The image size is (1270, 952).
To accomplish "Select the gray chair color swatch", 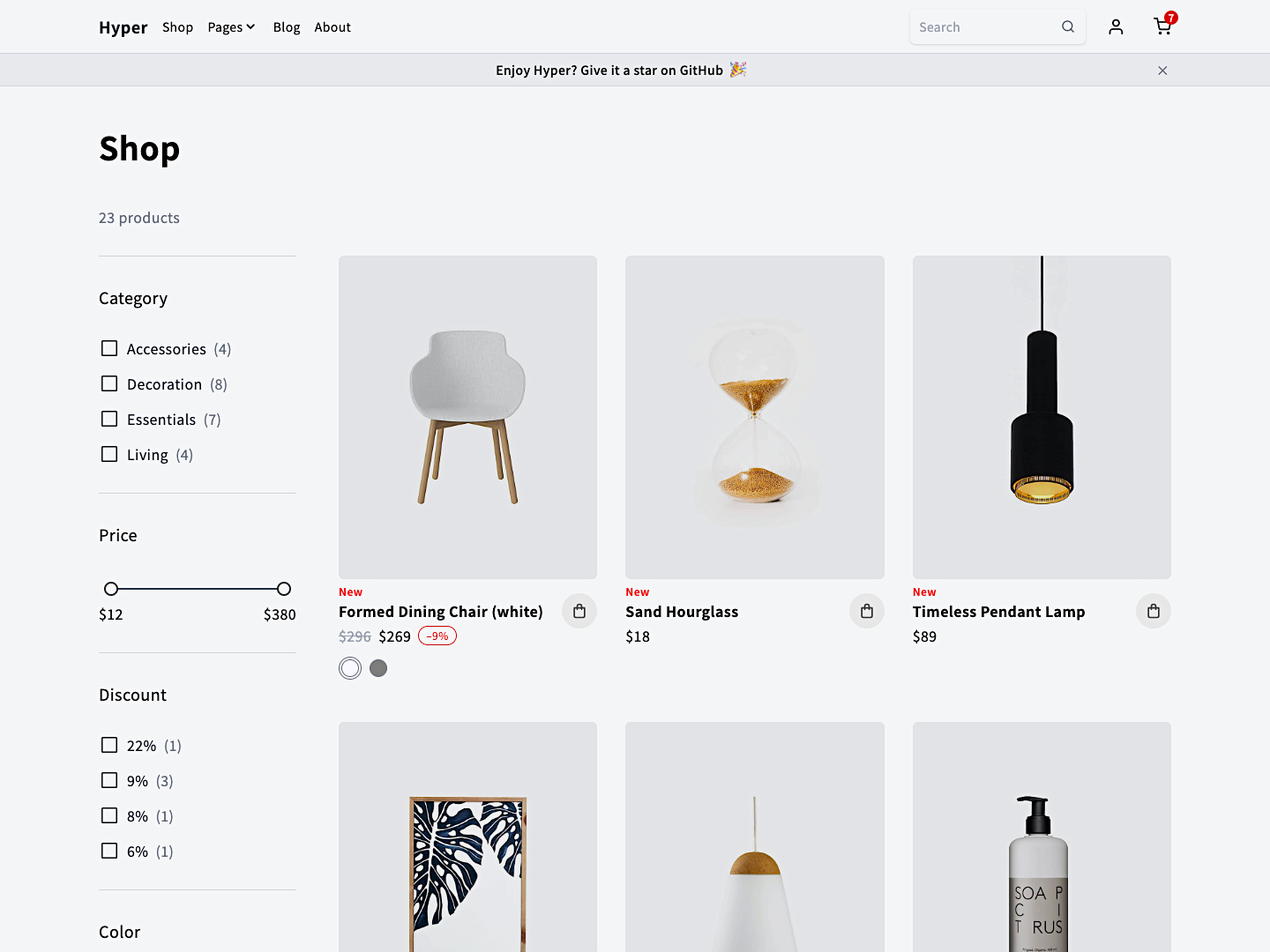I will (x=378, y=668).
